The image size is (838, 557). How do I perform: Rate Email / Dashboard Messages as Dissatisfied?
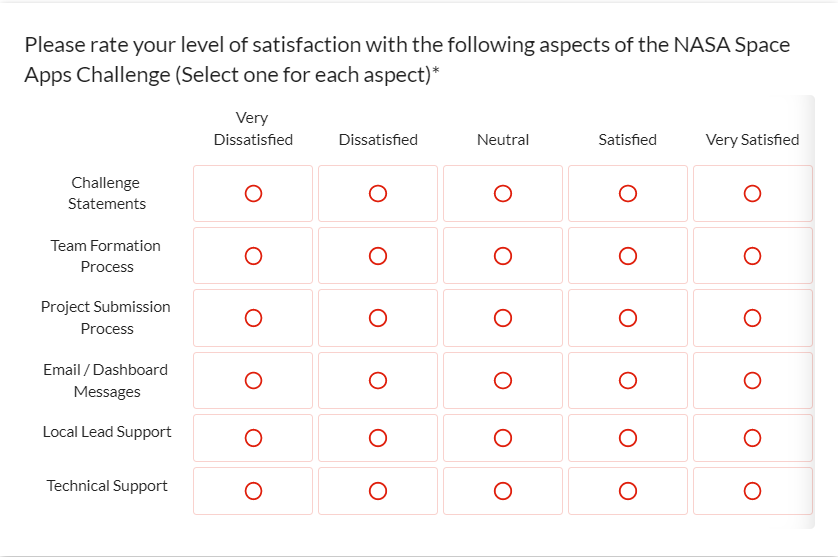pos(378,380)
